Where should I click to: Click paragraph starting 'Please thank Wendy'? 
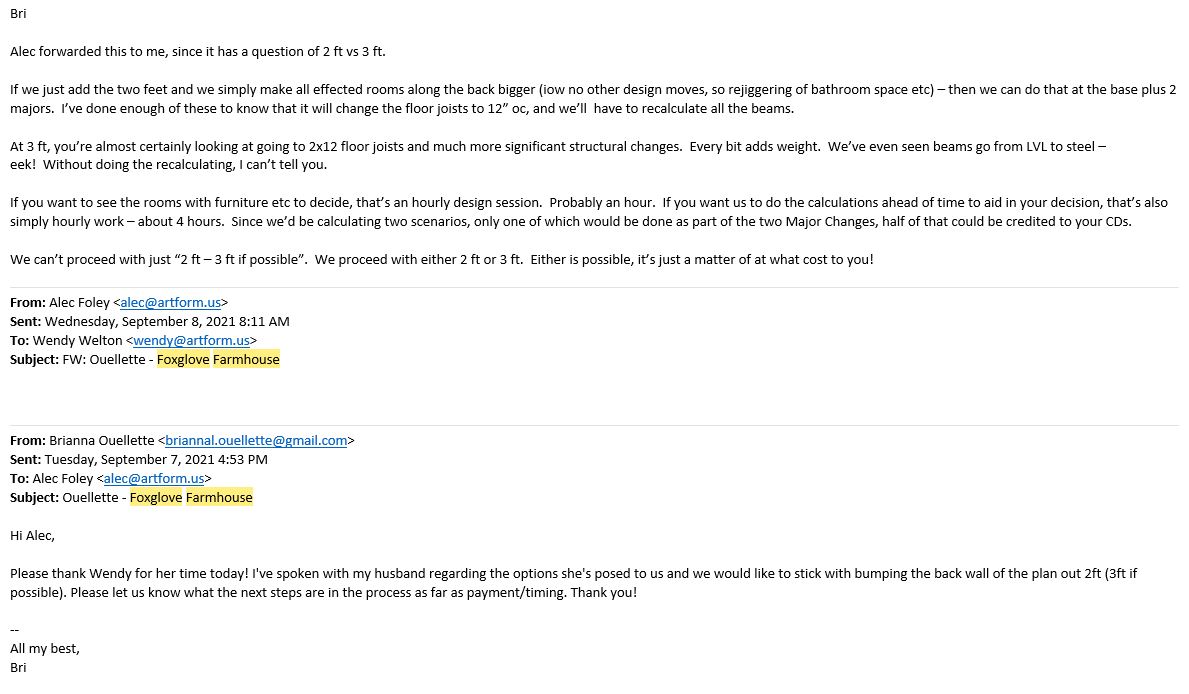pos(573,583)
